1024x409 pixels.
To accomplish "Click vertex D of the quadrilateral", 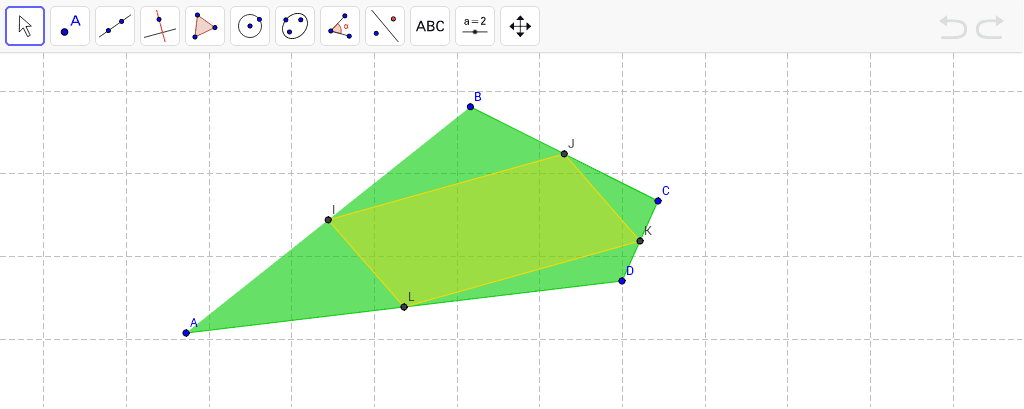I will tap(622, 281).
